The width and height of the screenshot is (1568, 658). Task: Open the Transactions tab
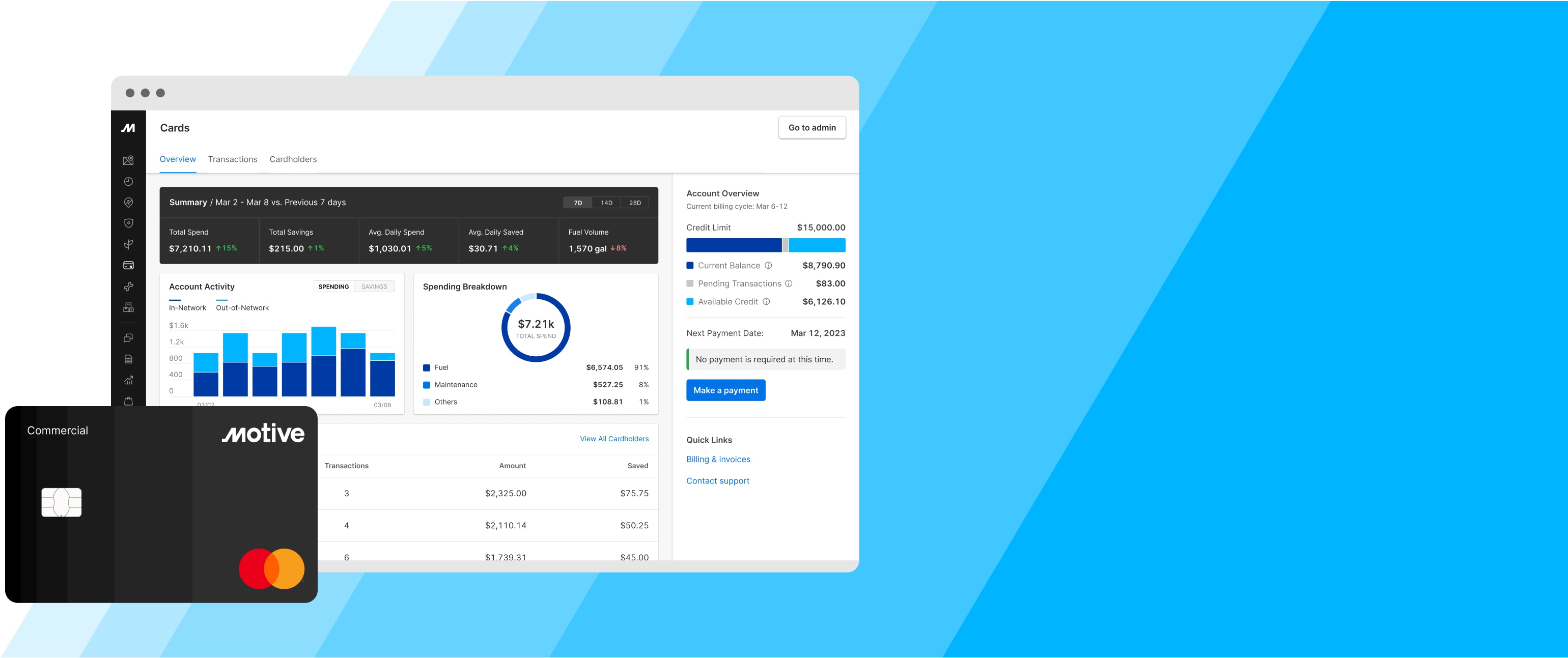point(233,159)
